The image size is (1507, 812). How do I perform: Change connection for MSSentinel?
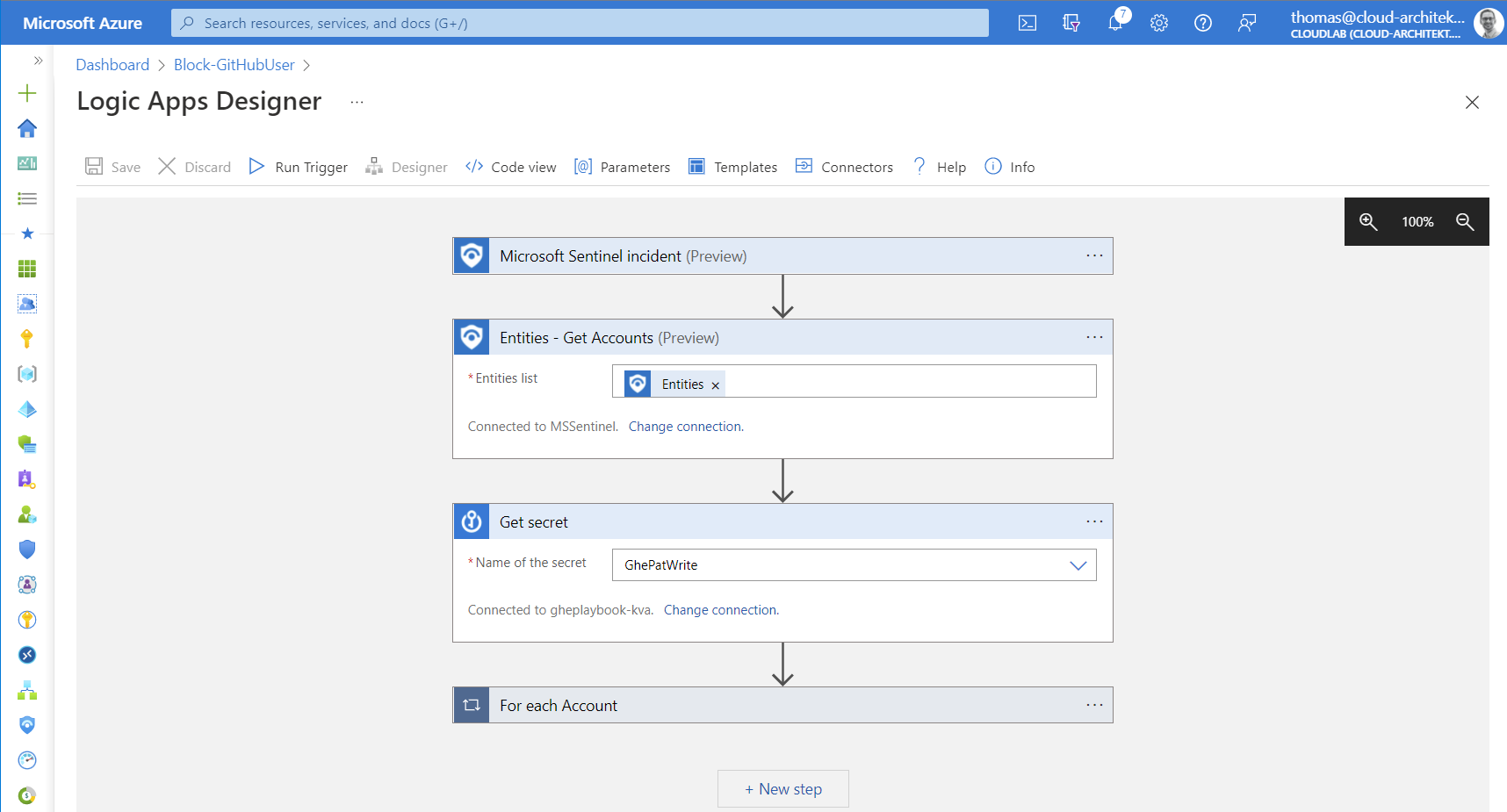tap(686, 427)
